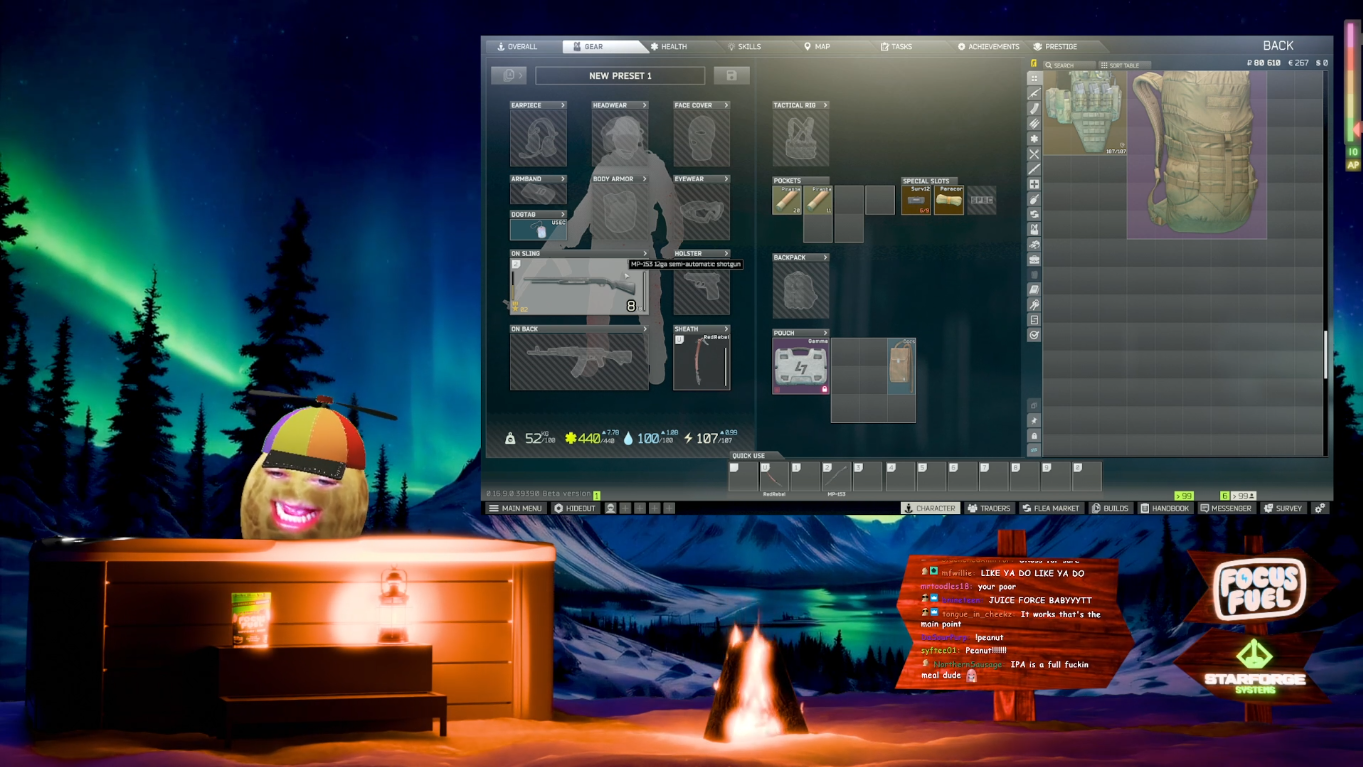Click the stash vertical scrollbar

1327,355
